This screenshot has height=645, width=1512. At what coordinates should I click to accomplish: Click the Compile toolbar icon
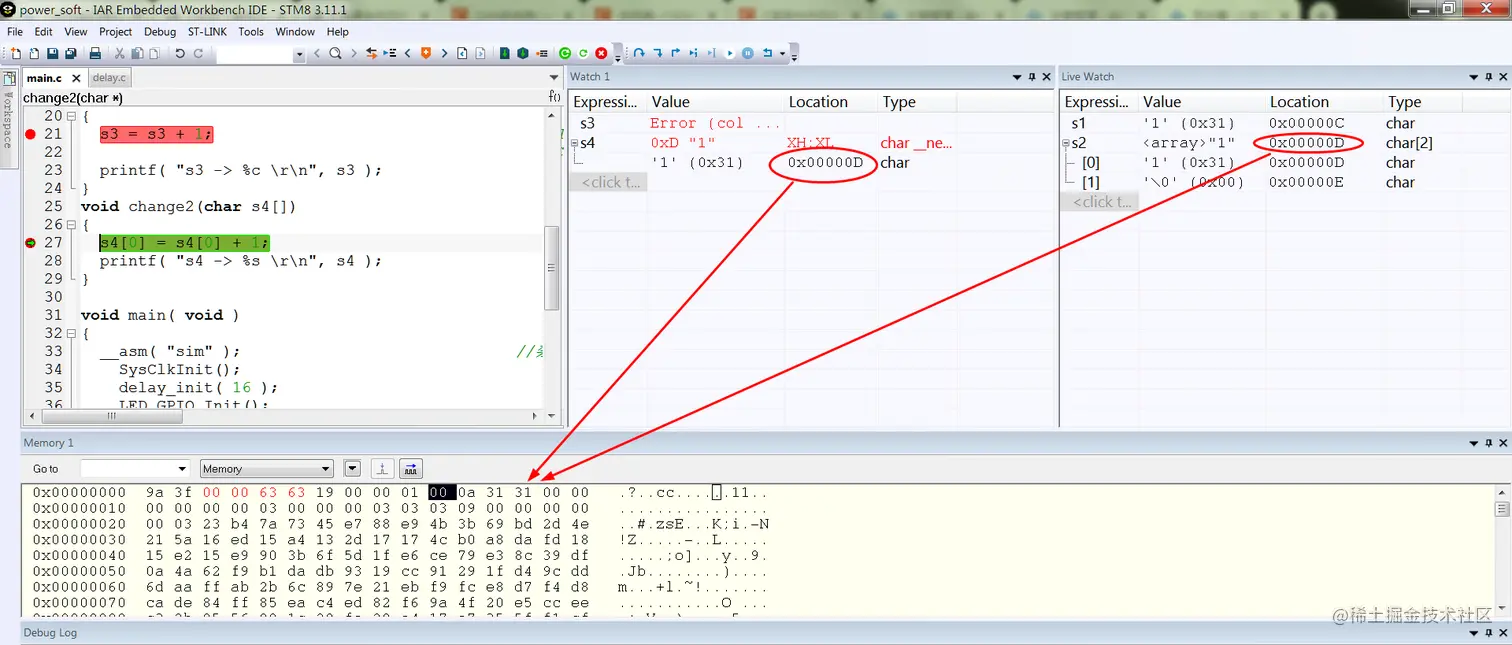tap(504, 53)
